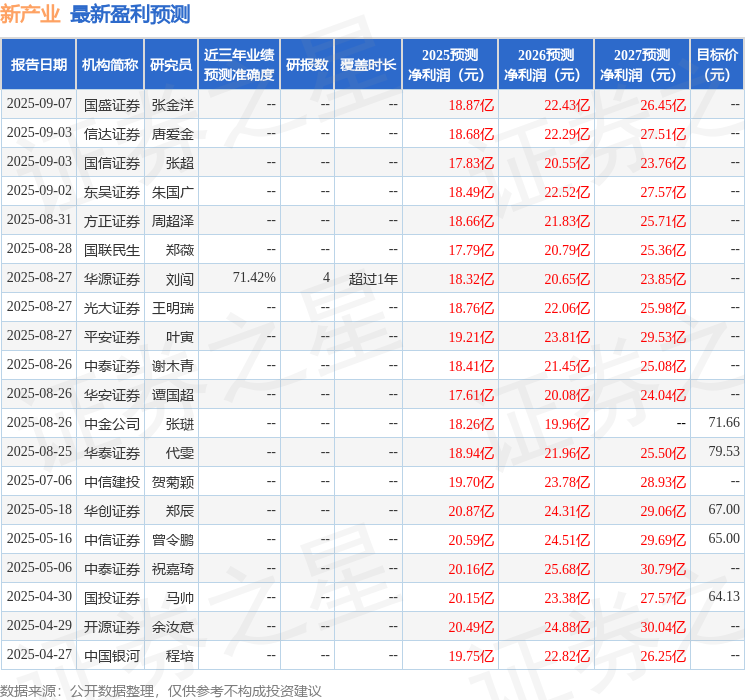Click analyst name 朱国广
745x700 pixels.
coord(173,192)
